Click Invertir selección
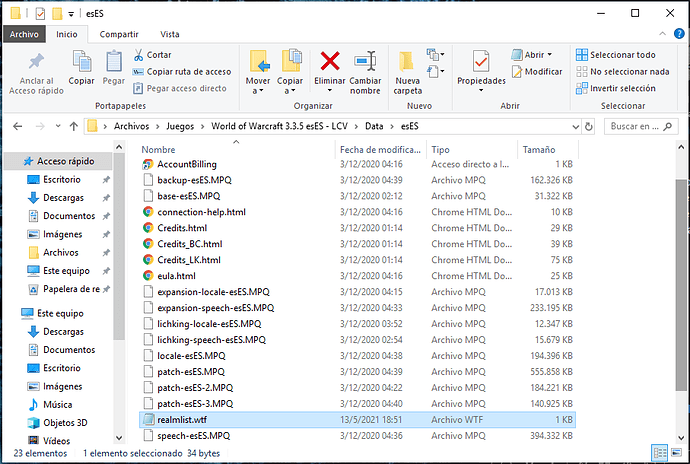 pos(616,88)
